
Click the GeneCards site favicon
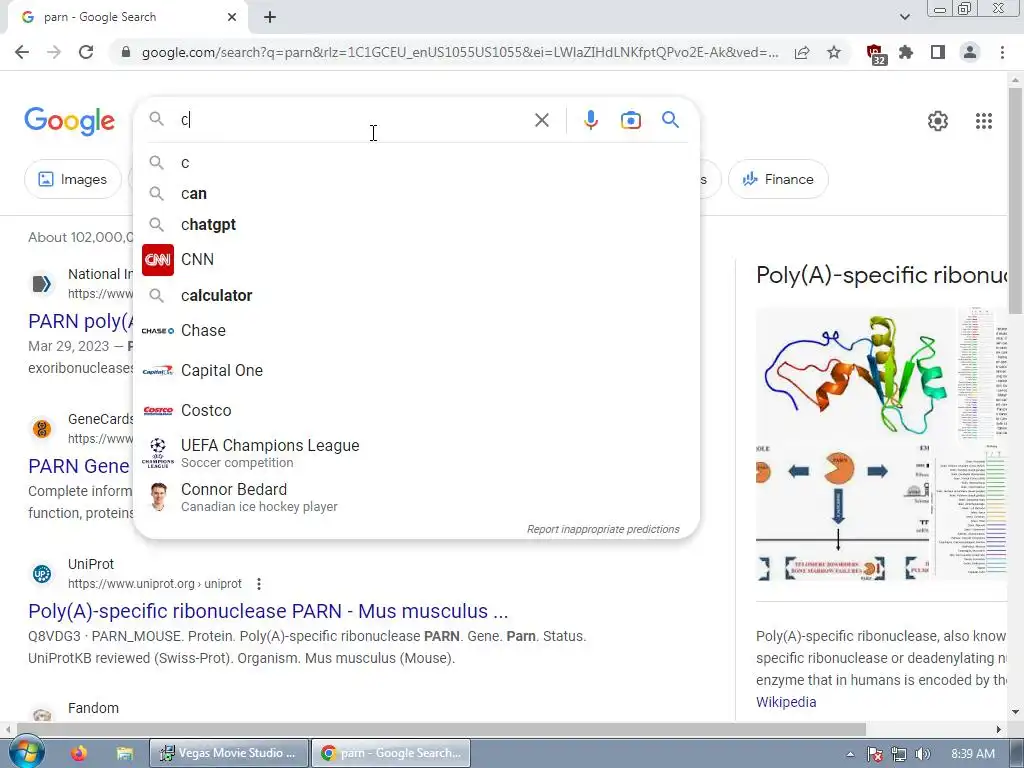coord(42,429)
